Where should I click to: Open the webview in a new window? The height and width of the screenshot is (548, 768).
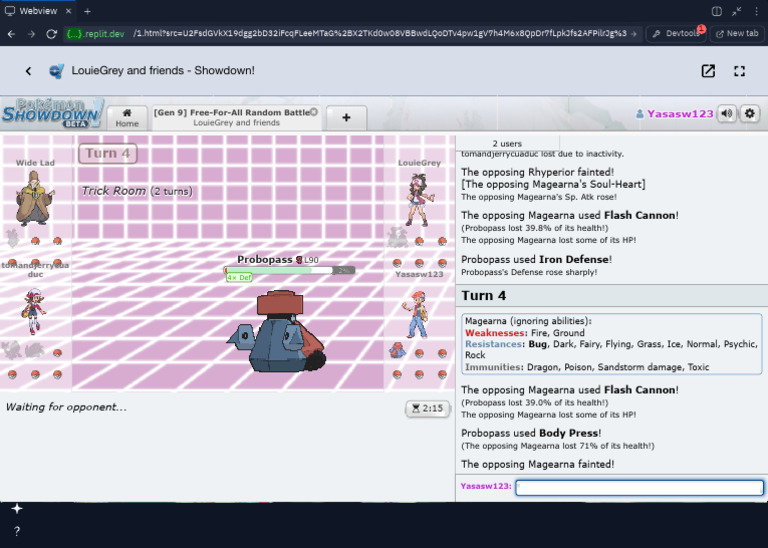(708, 71)
